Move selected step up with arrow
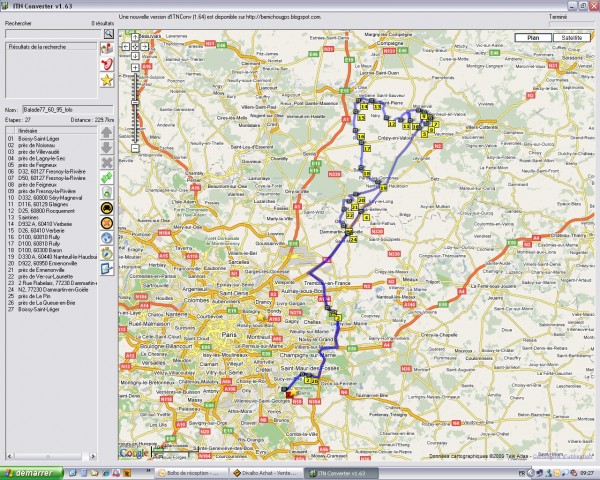600x480 pixels. tap(107, 132)
